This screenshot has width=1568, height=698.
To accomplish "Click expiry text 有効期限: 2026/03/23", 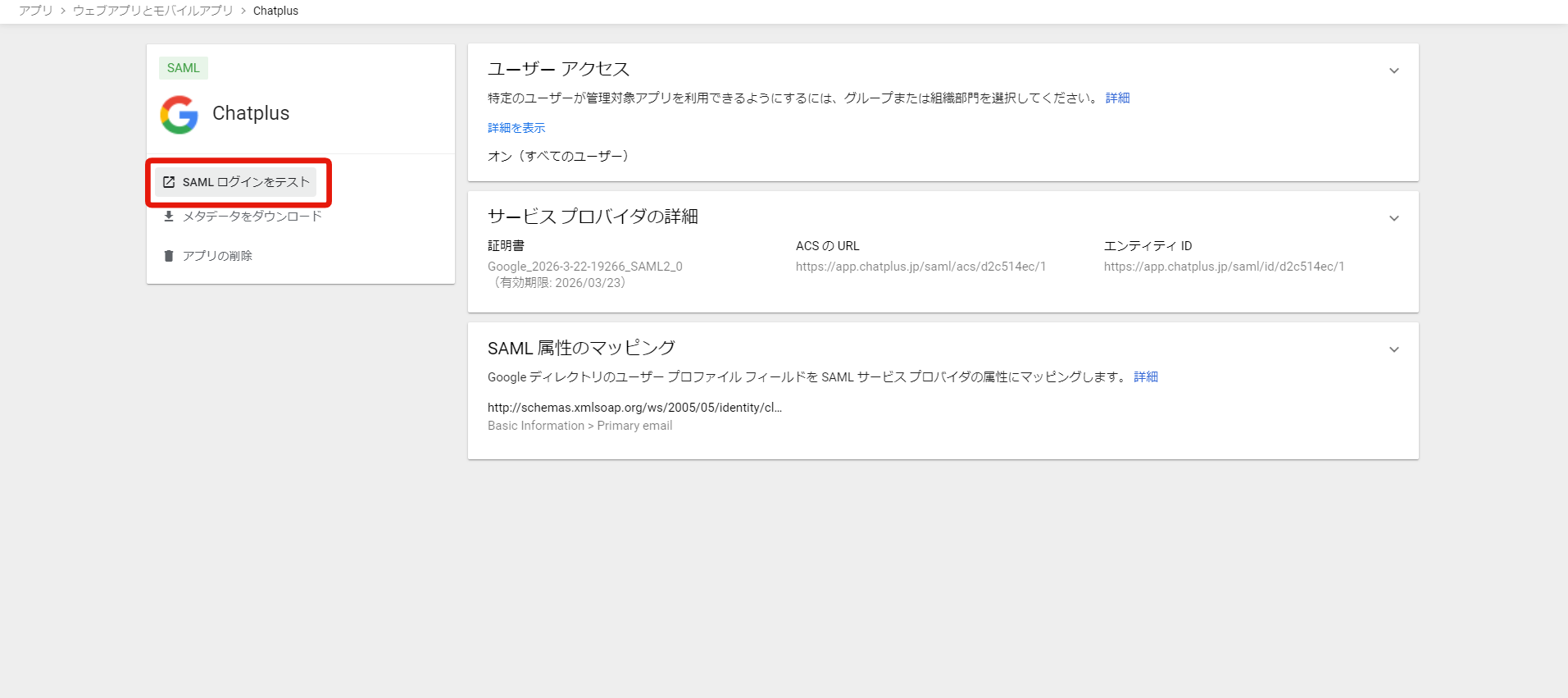I will 558,283.
